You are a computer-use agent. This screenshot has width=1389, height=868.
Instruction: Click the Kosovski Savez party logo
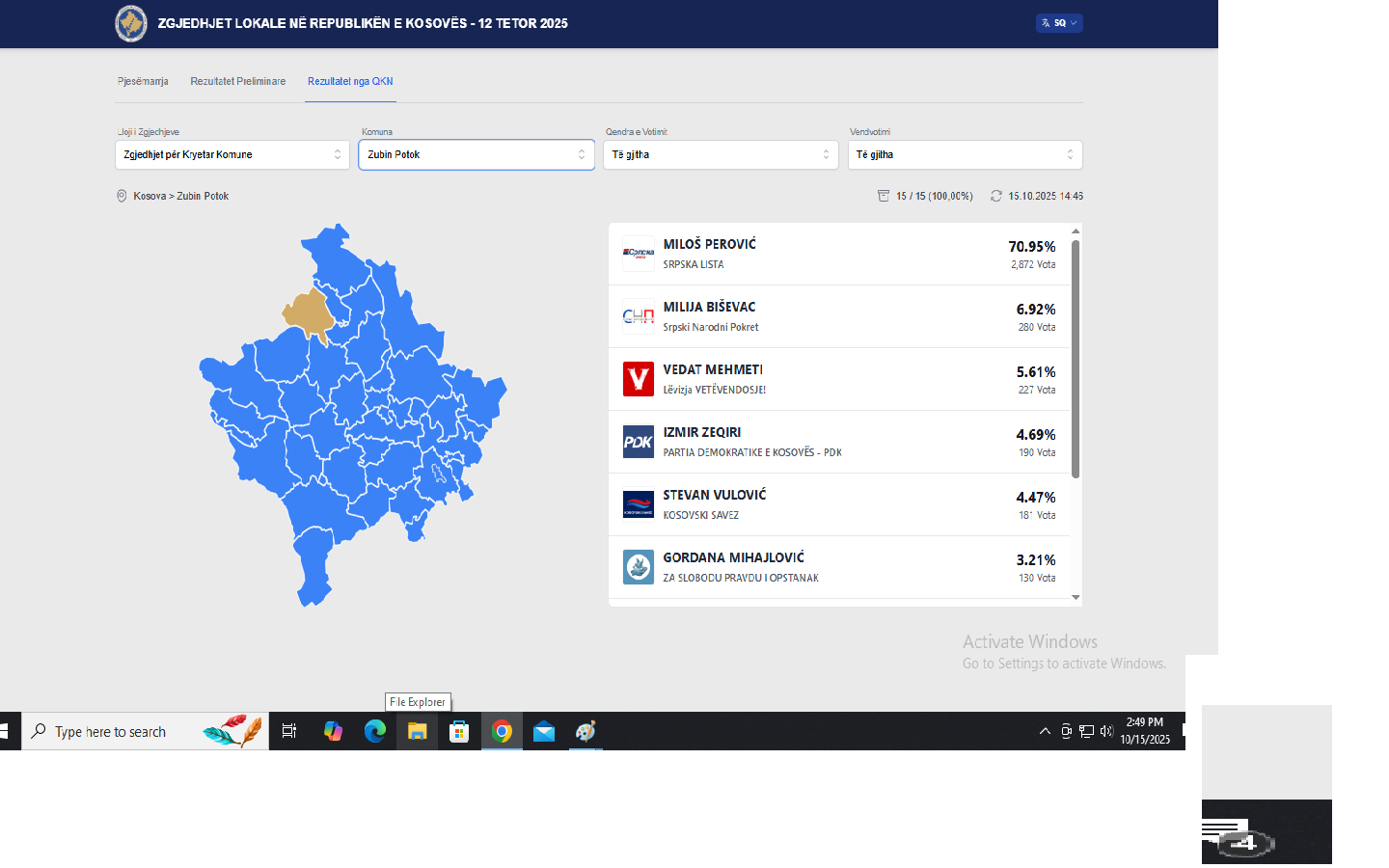point(638,504)
